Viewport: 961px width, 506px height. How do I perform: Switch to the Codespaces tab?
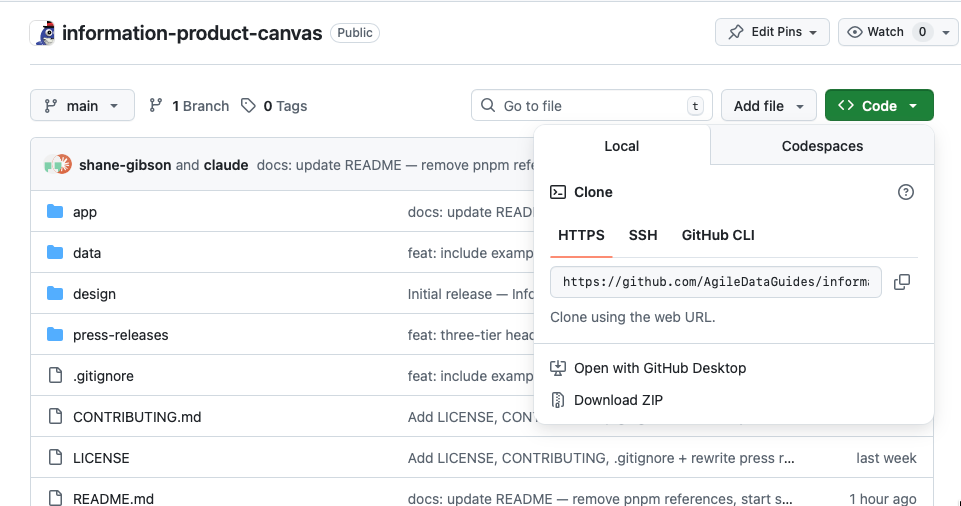click(x=822, y=146)
